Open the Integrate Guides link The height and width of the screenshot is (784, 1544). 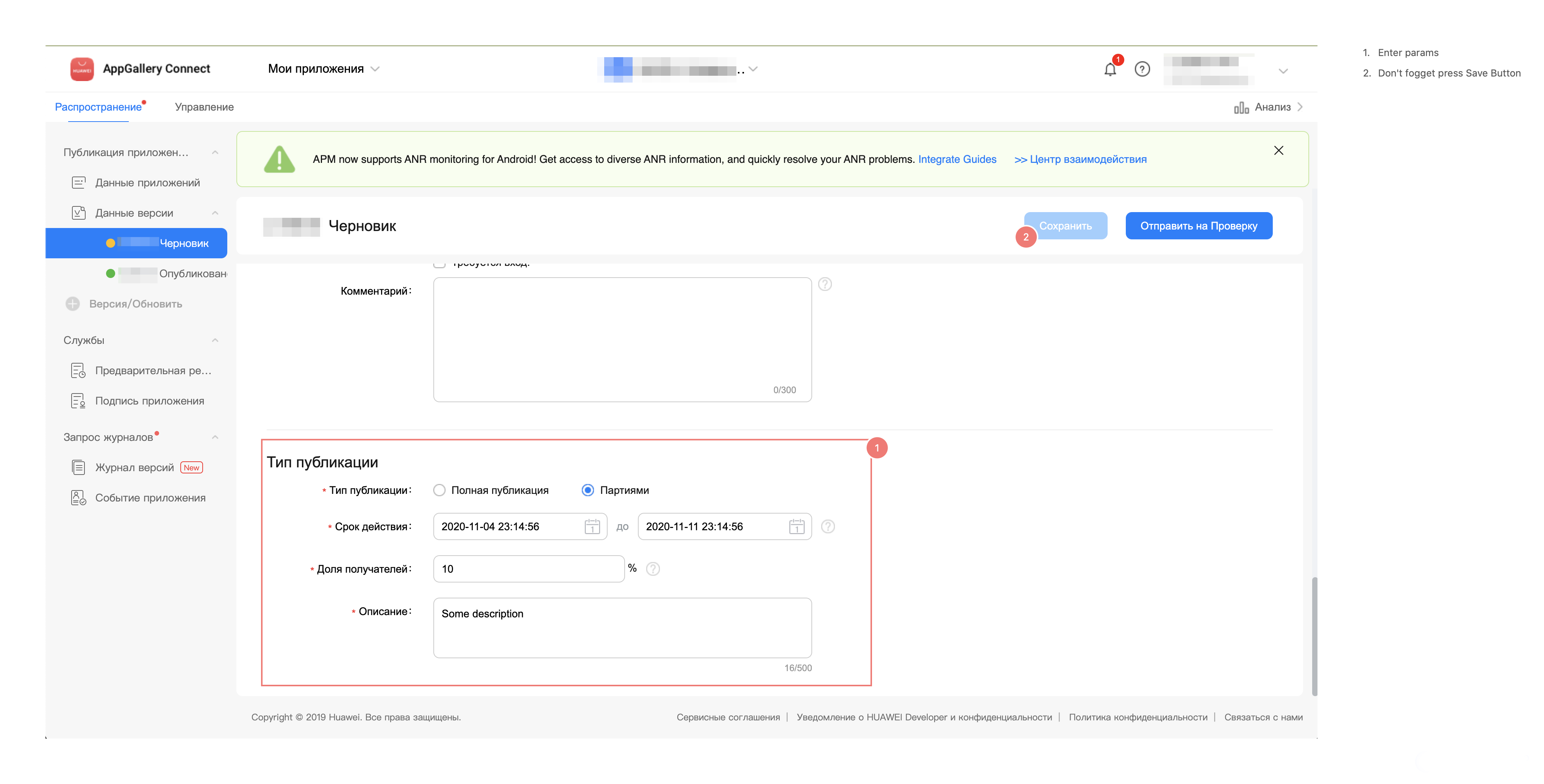(x=956, y=159)
